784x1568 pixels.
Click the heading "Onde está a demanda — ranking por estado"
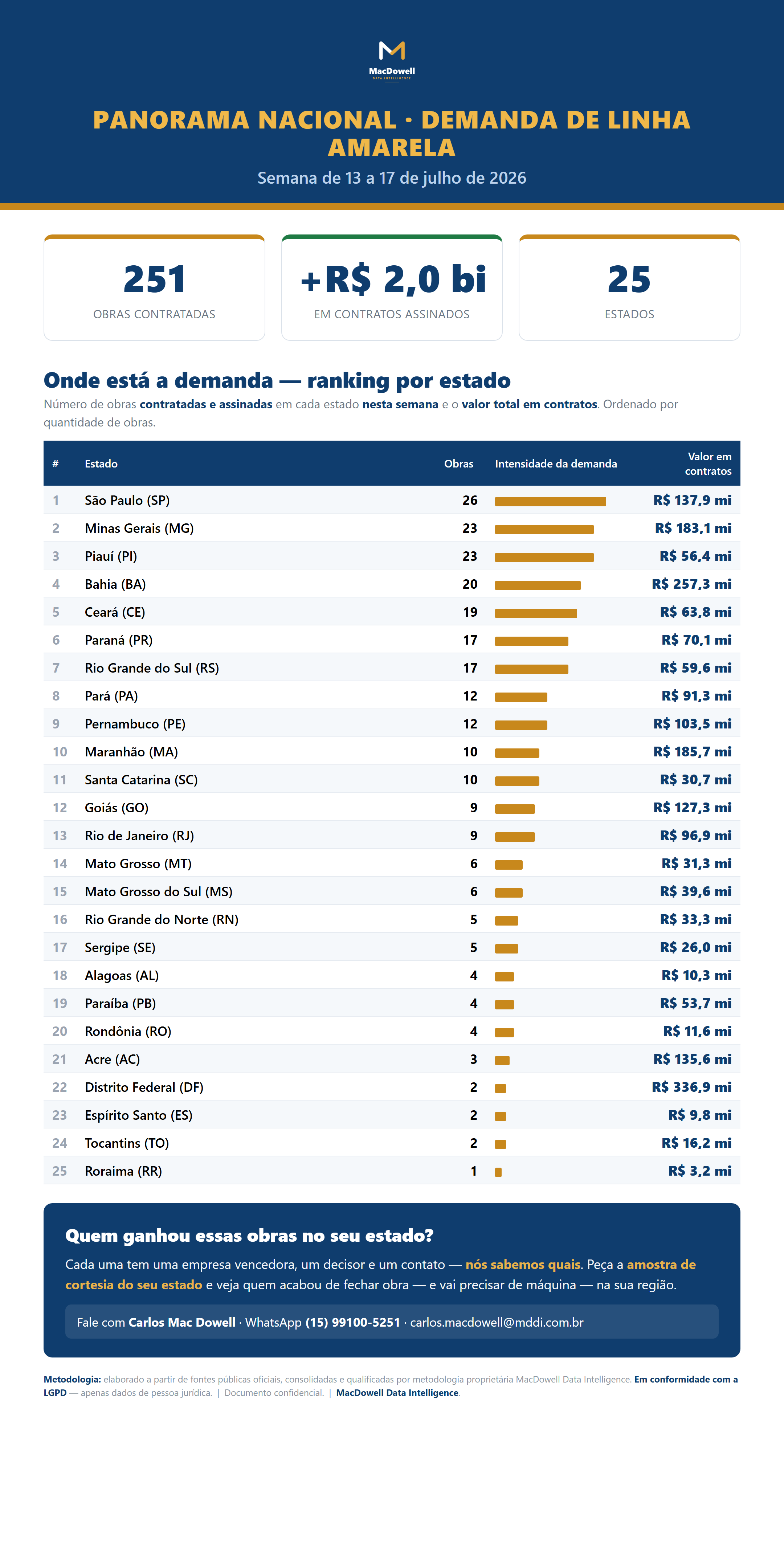pyautogui.click(x=277, y=380)
